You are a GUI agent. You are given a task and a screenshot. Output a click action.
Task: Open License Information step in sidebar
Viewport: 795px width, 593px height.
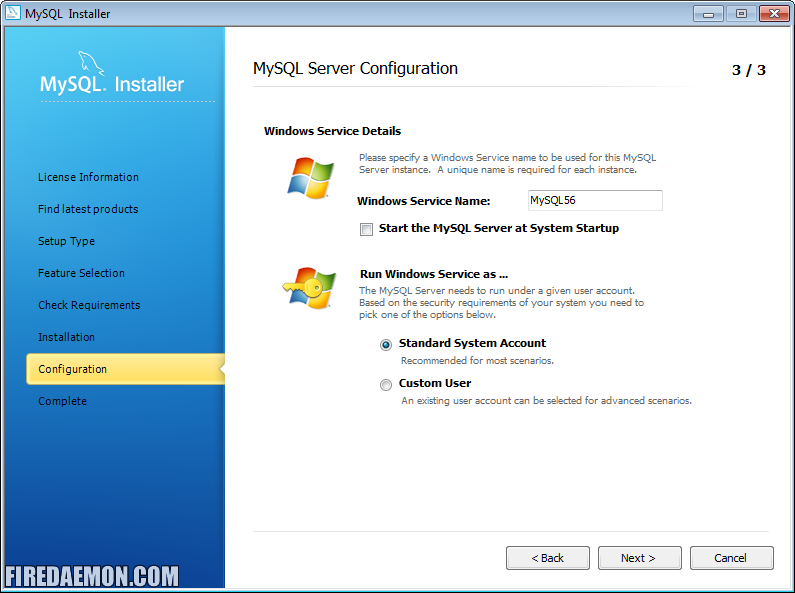pos(88,177)
